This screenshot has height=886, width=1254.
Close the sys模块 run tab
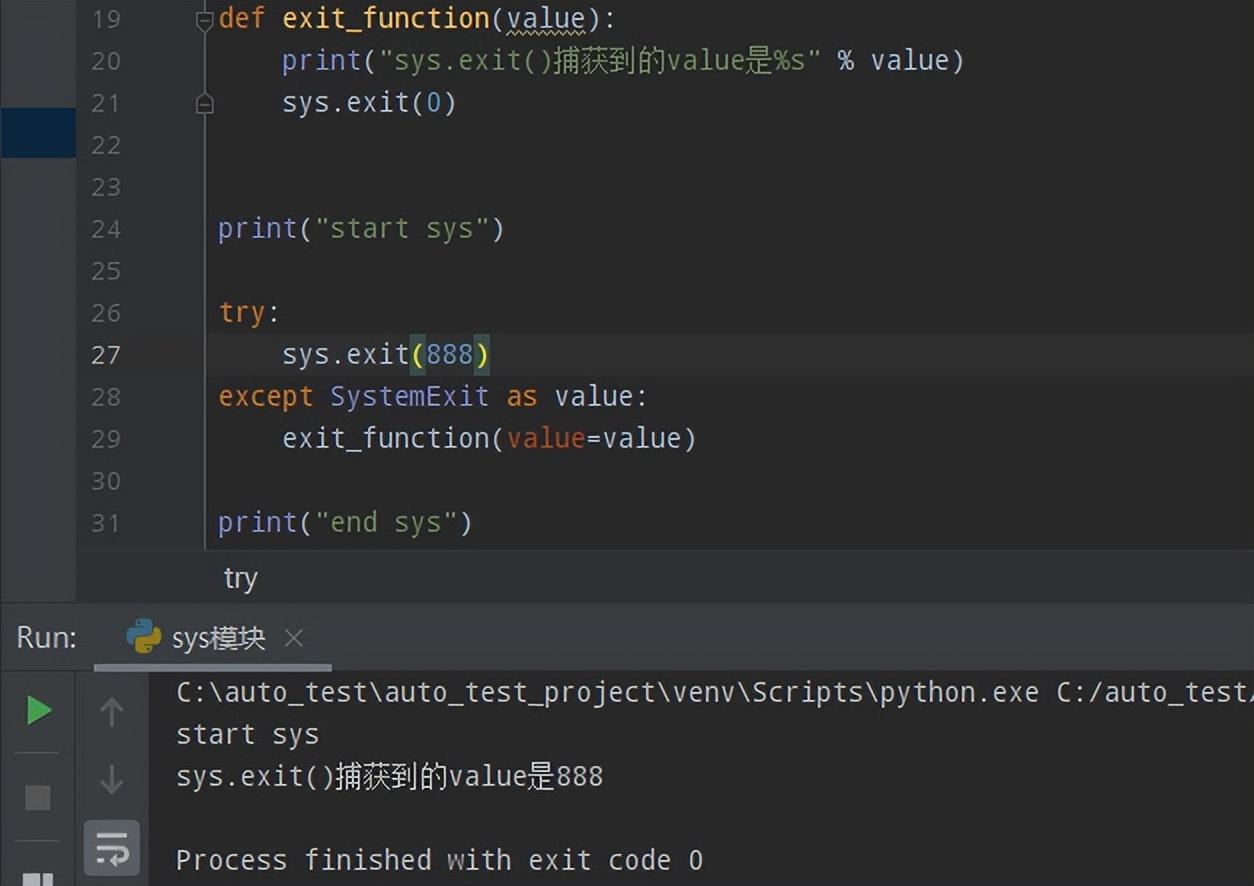[294, 637]
